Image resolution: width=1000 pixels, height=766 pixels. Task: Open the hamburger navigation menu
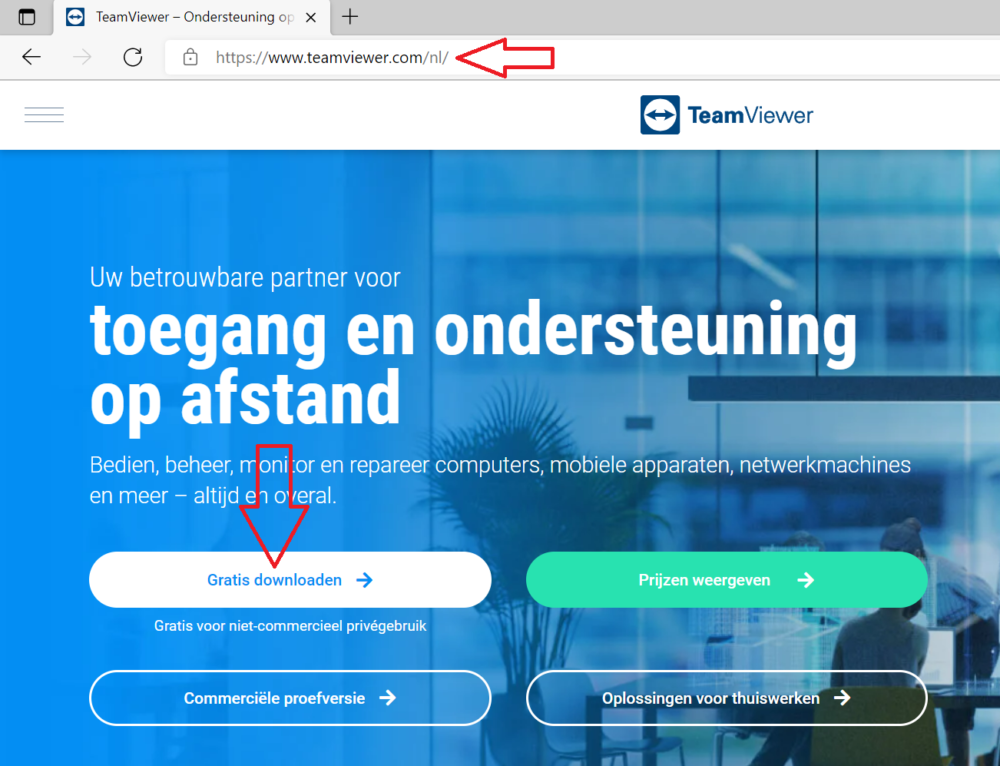pos(44,115)
